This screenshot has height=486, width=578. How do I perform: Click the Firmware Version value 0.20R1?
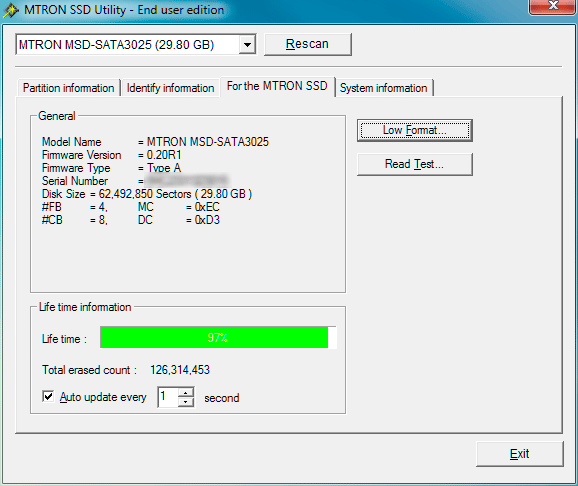pyautogui.click(x=164, y=155)
